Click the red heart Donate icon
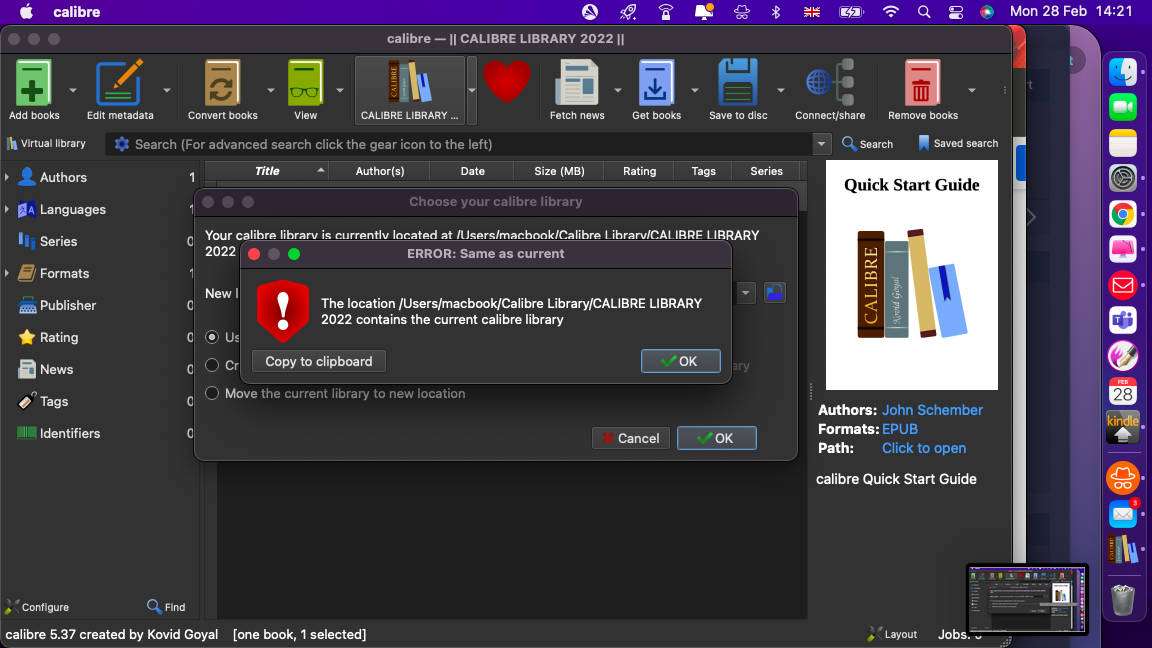The height and width of the screenshot is (648, 1152). (506, 82)
